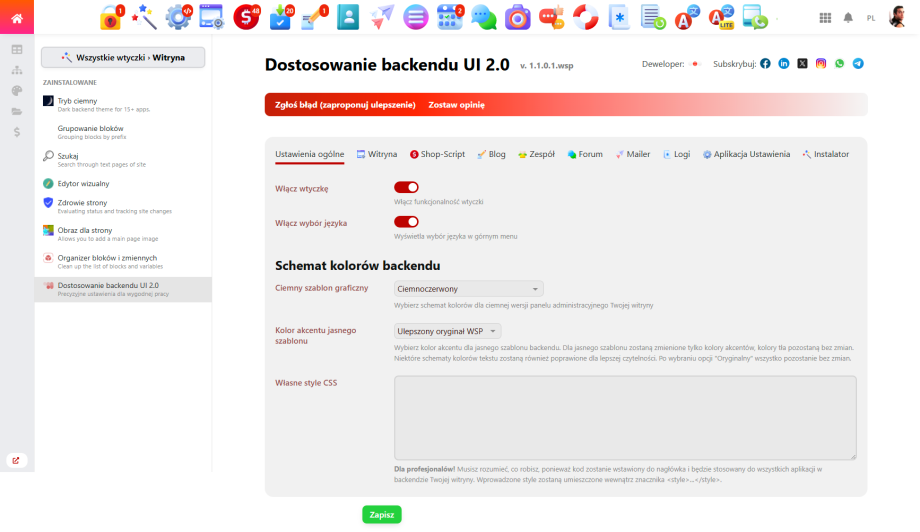The width and height of the screenshot is (920, 532).
Task: Open the chat bubbles app
Action: [x=483, y=18]
